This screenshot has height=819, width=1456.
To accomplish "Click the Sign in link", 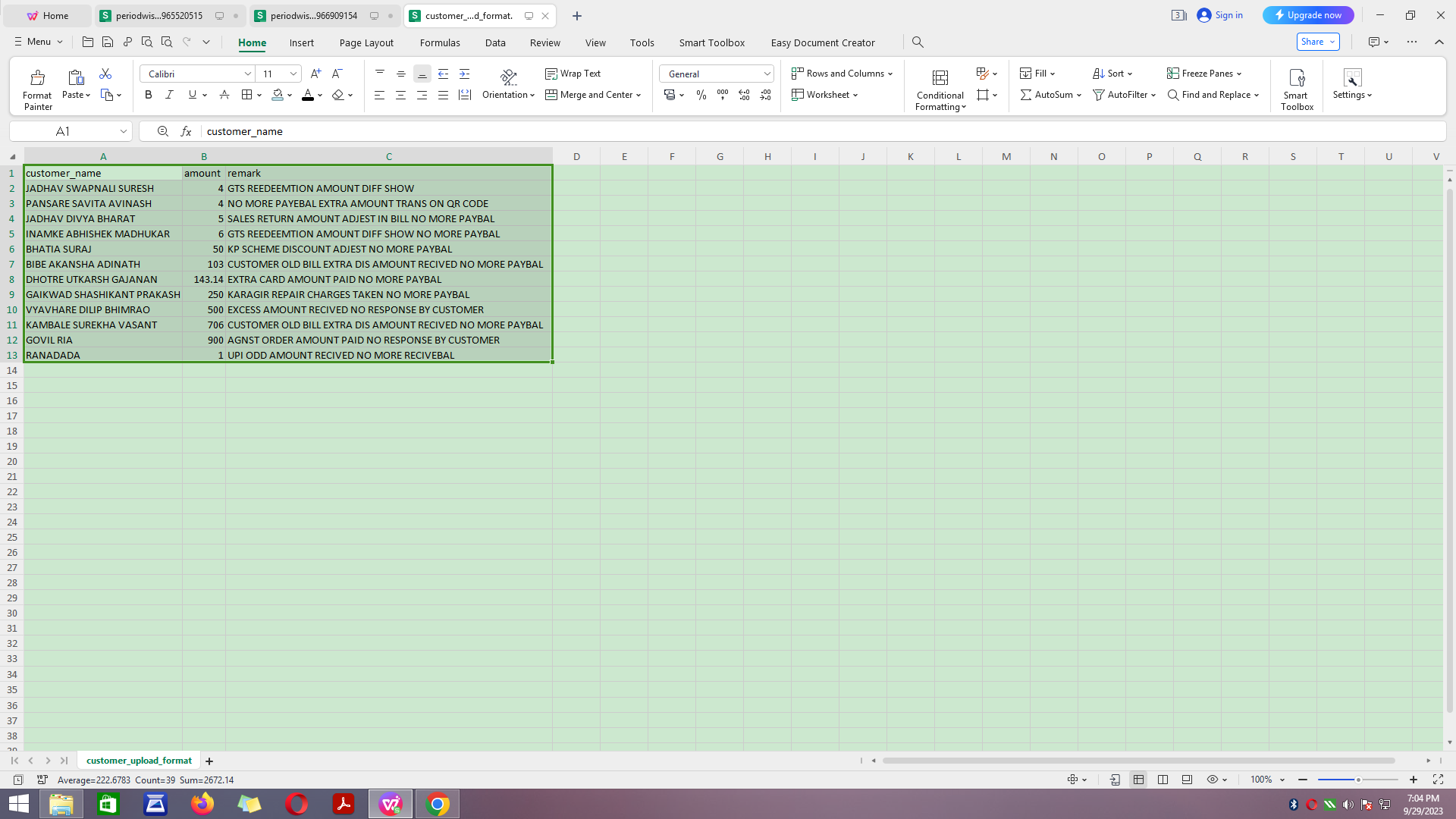I will [x=1220, y=15].
